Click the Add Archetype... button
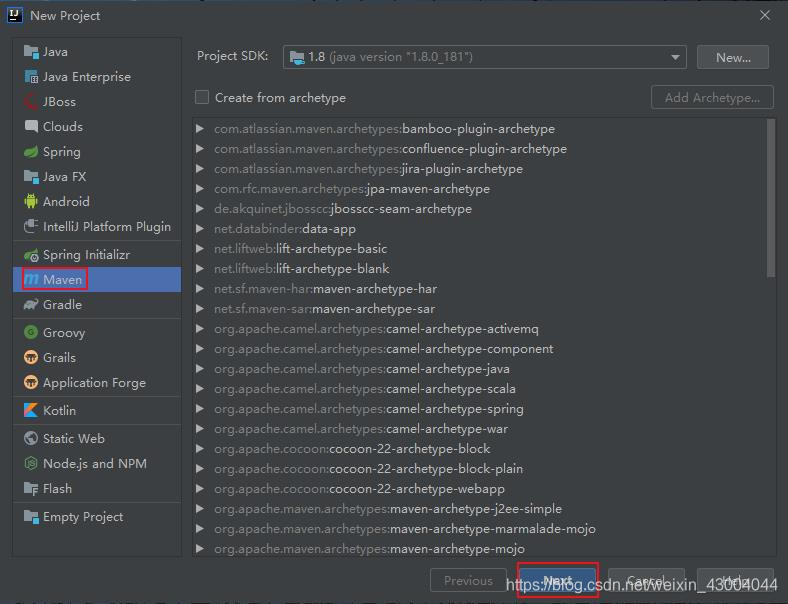The width and height of the screenshot is (788, 604). (x=712, y=97)
